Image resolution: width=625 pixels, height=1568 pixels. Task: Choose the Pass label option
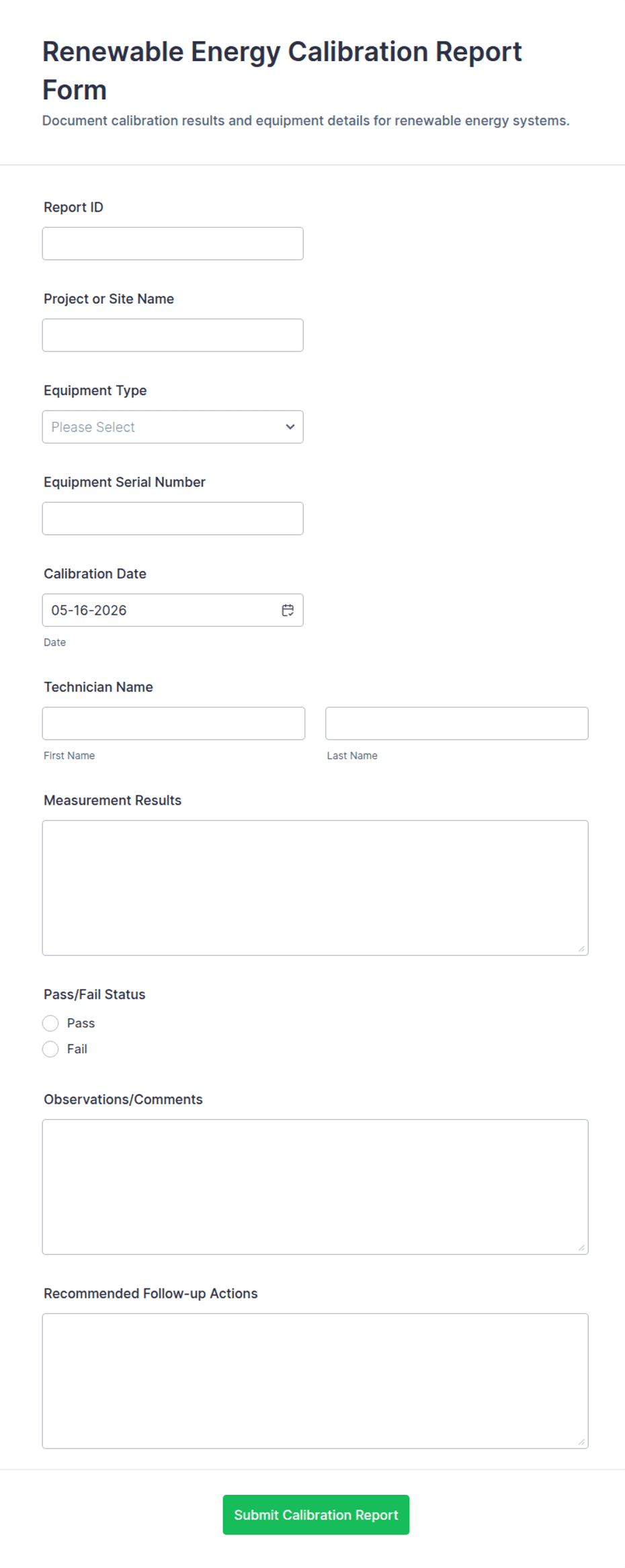pyautogui.click(x=81, y=1023)
